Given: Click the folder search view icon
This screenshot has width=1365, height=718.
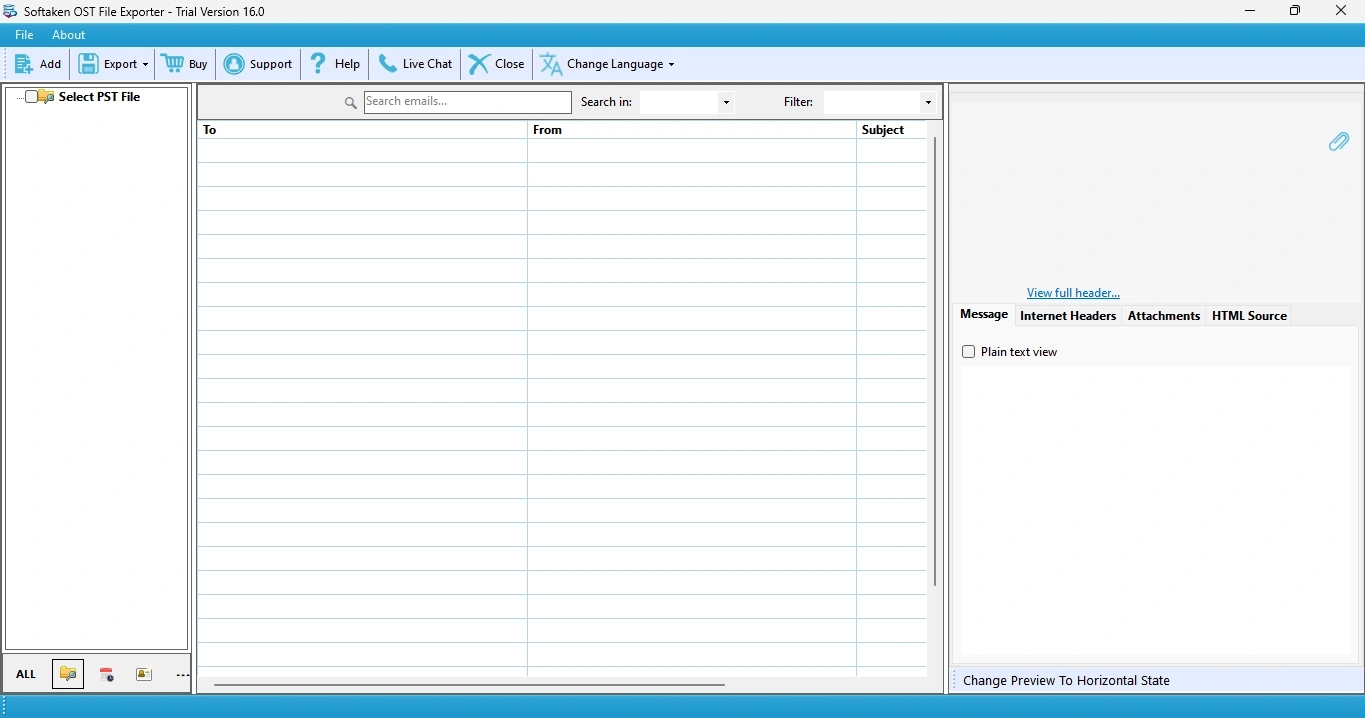Looking at the screenshot, I should pyautogui.click(x=68, y=675).
